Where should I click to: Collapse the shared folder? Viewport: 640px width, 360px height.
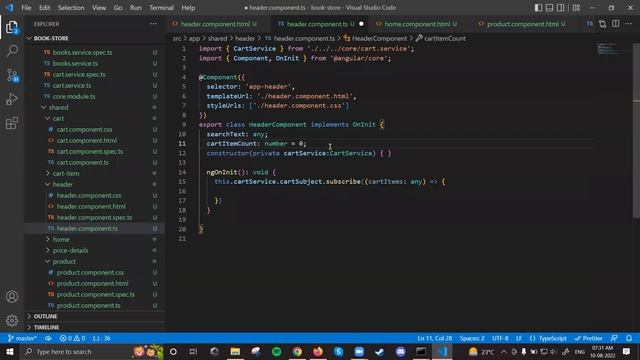(58, 107)
